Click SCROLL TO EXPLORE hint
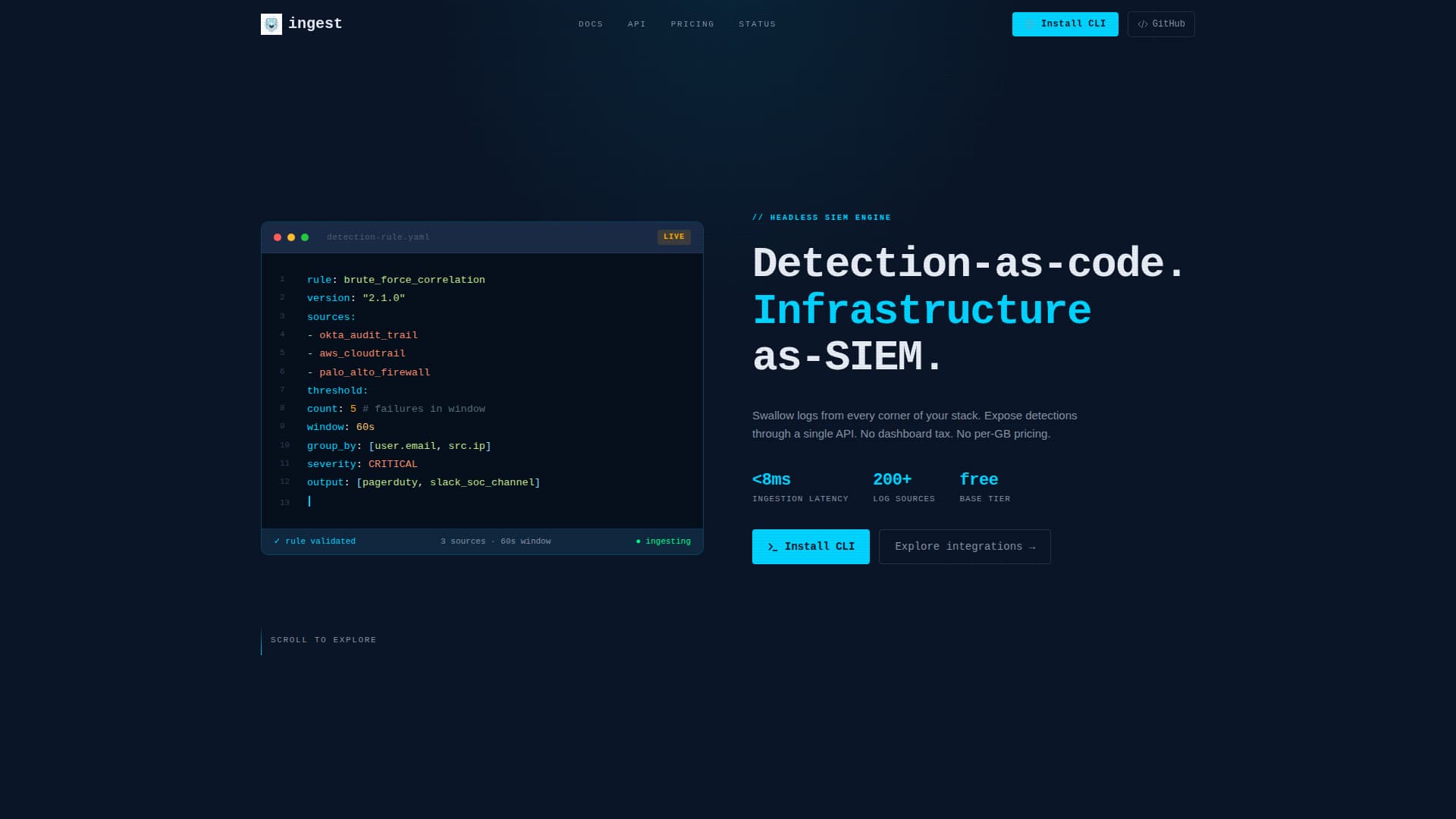This screenshot has height=819, width=1456. (x=324, y=640)
